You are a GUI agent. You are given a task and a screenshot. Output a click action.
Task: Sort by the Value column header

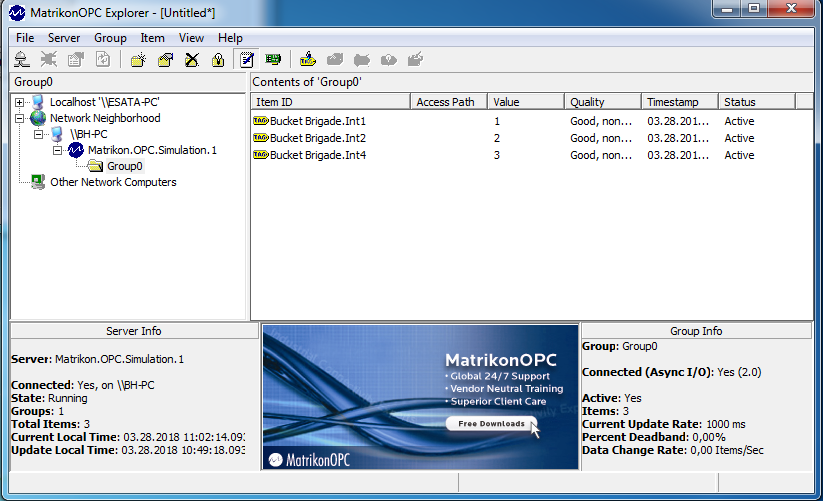pos(526,102)
